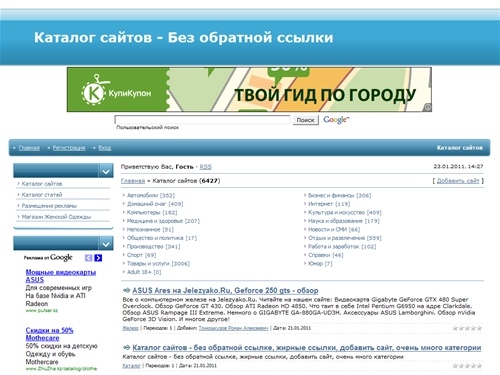The image size is (500, 375).
Task: Follow the Главная breadcrumb link
Action: tap(133, 181)
